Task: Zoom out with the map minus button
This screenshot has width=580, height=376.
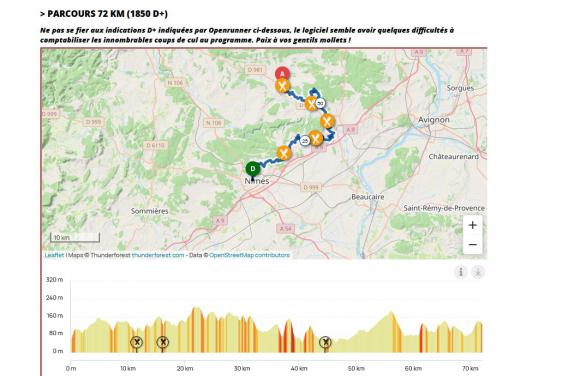Action: coord(472,245)
